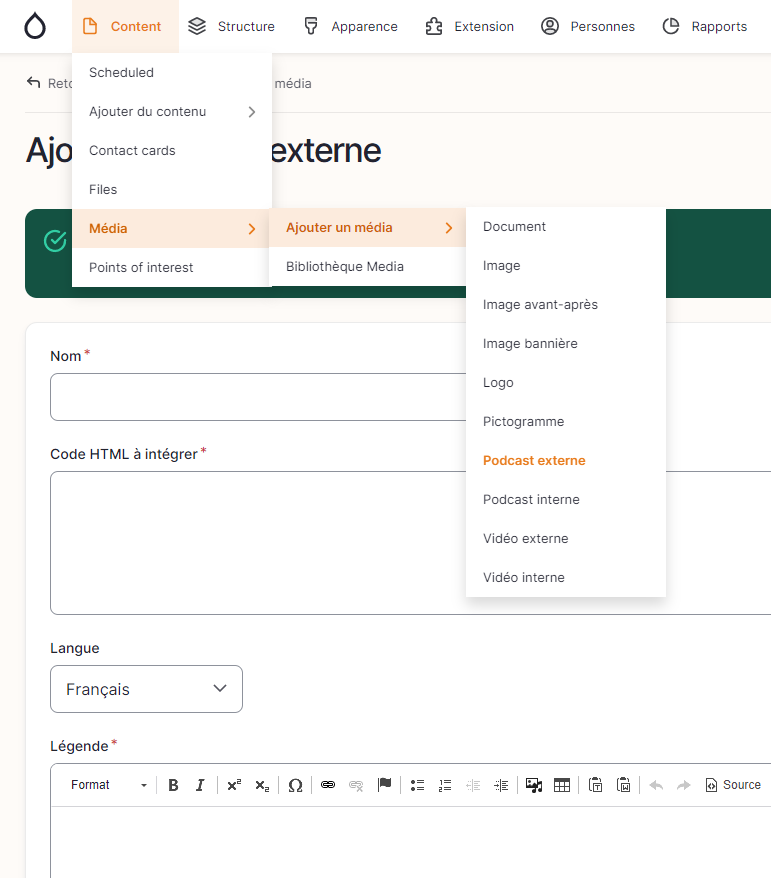Open Bibliothèque Media menu entry

coord(344,267)
